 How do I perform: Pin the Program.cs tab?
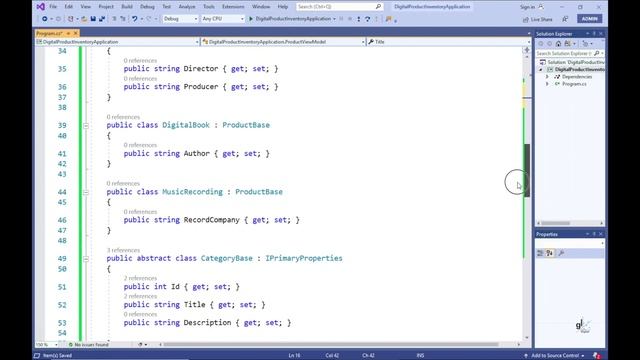coord(68,33)
